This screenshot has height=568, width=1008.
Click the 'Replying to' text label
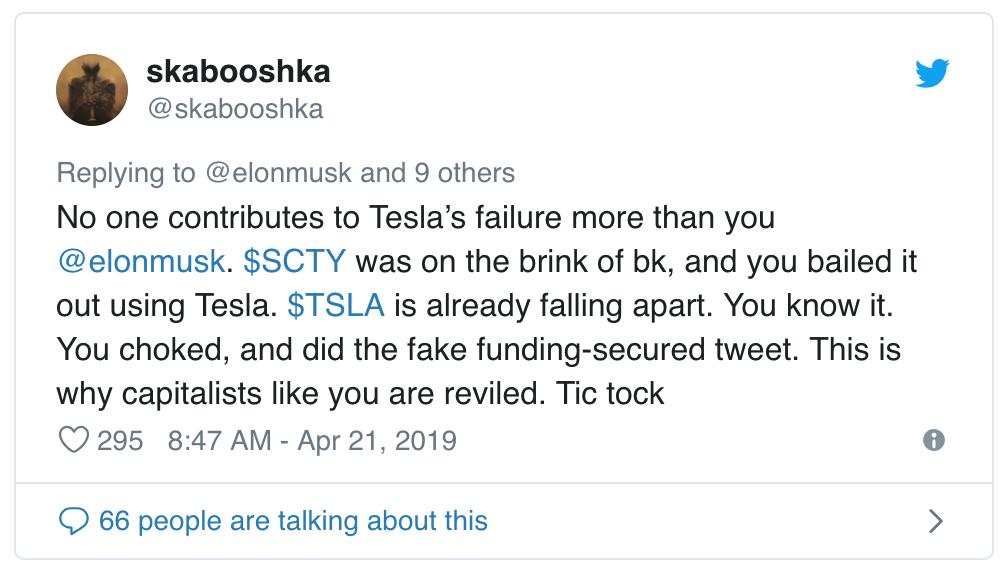[125, 173]
